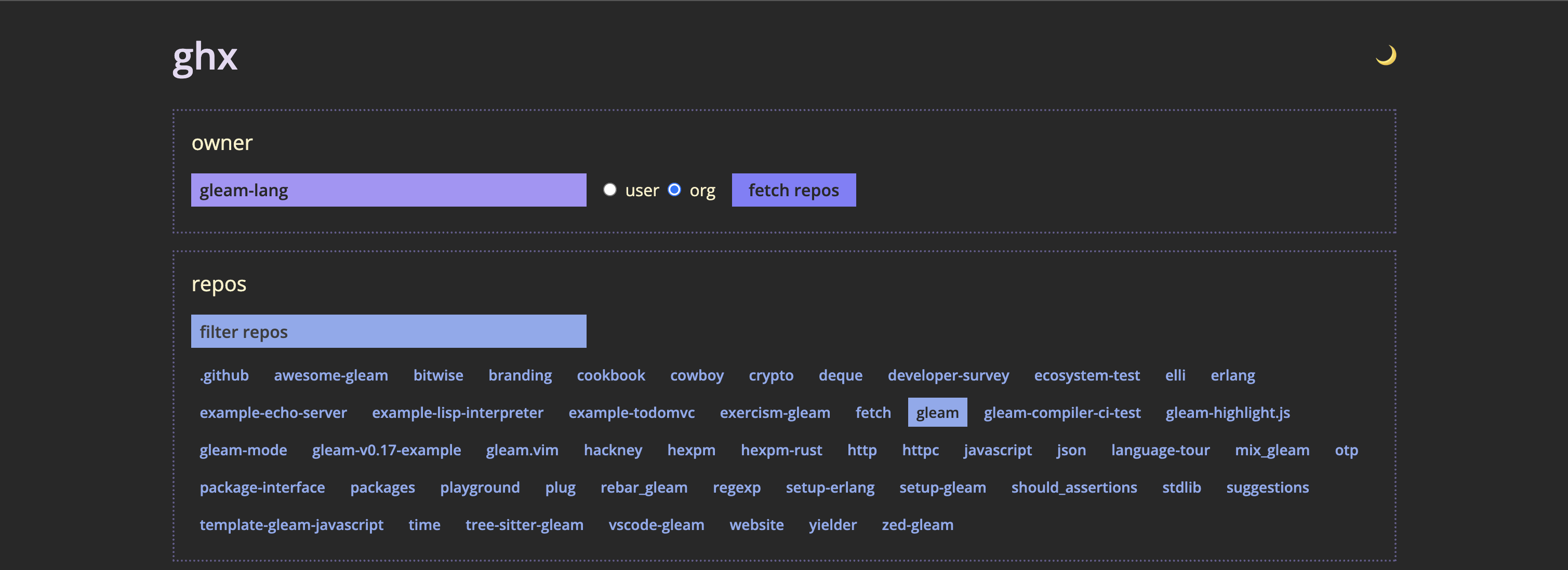Click the owner input field
Screen dimensions: 1568x570
(x=388, y=191)
